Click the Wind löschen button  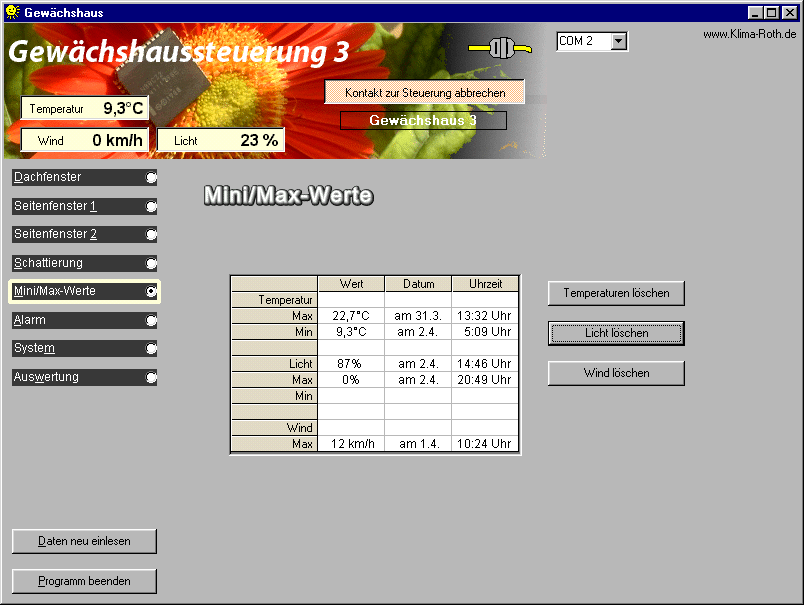(x=616, y=373)
